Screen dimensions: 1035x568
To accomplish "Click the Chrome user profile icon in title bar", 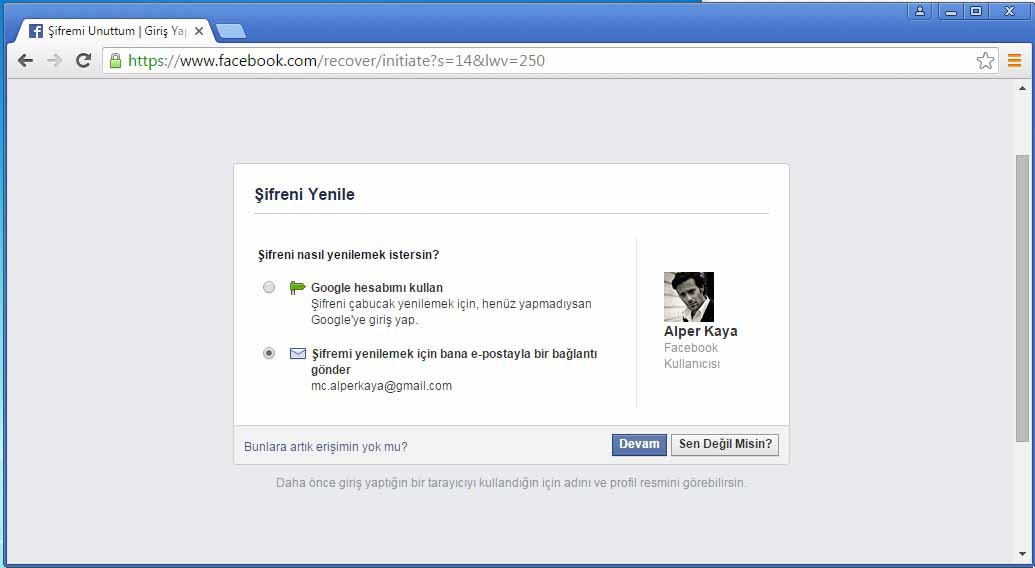I will (x=919, y=11).
